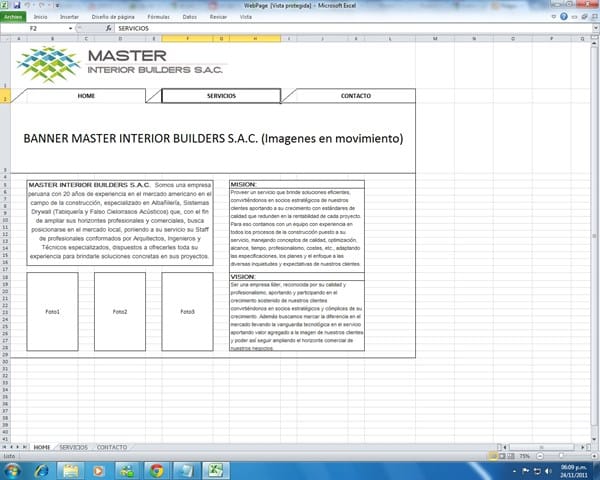Click the Undo arrow in quick access toolbar

[x=28, y=5]
